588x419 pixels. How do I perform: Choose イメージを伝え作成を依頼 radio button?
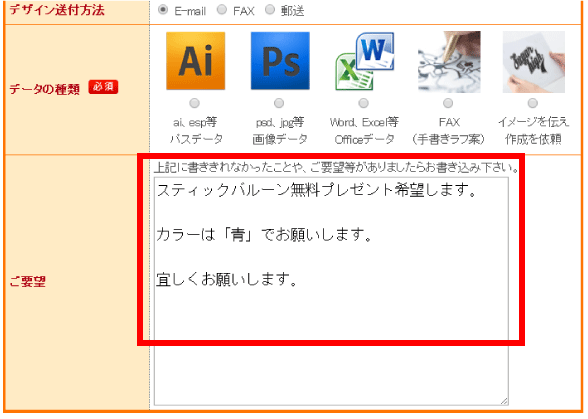(x=532, y=103)
